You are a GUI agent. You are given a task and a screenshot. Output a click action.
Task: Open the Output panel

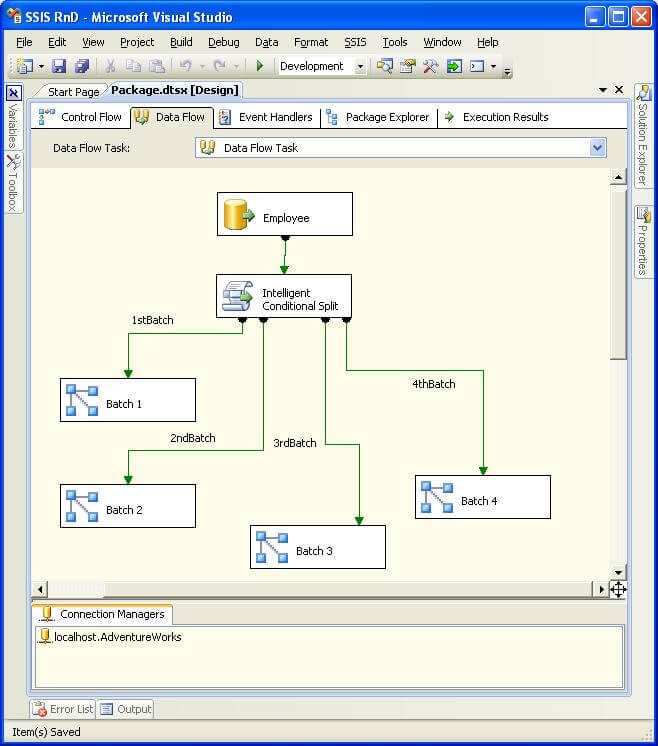pyautogui.click(x=126, y=709)
